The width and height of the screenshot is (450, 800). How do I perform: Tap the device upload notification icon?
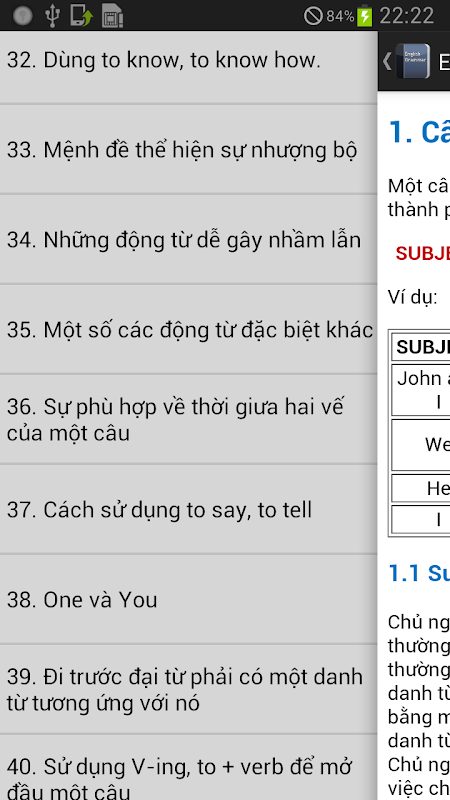[81, 15]
